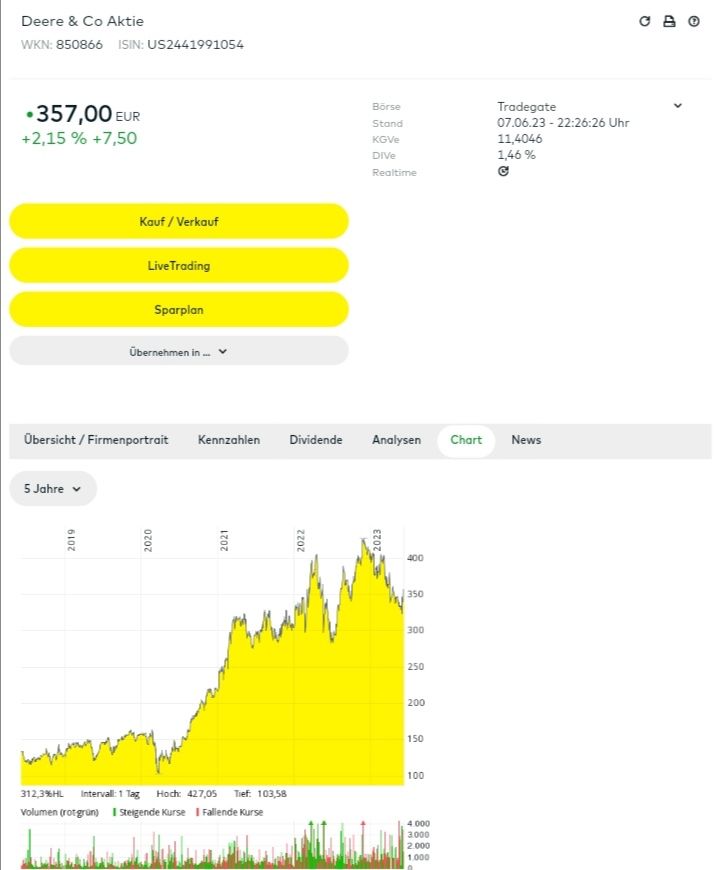
Task: Open the help question mark icon
Action: pyautogui.click(x=694, y=21)
